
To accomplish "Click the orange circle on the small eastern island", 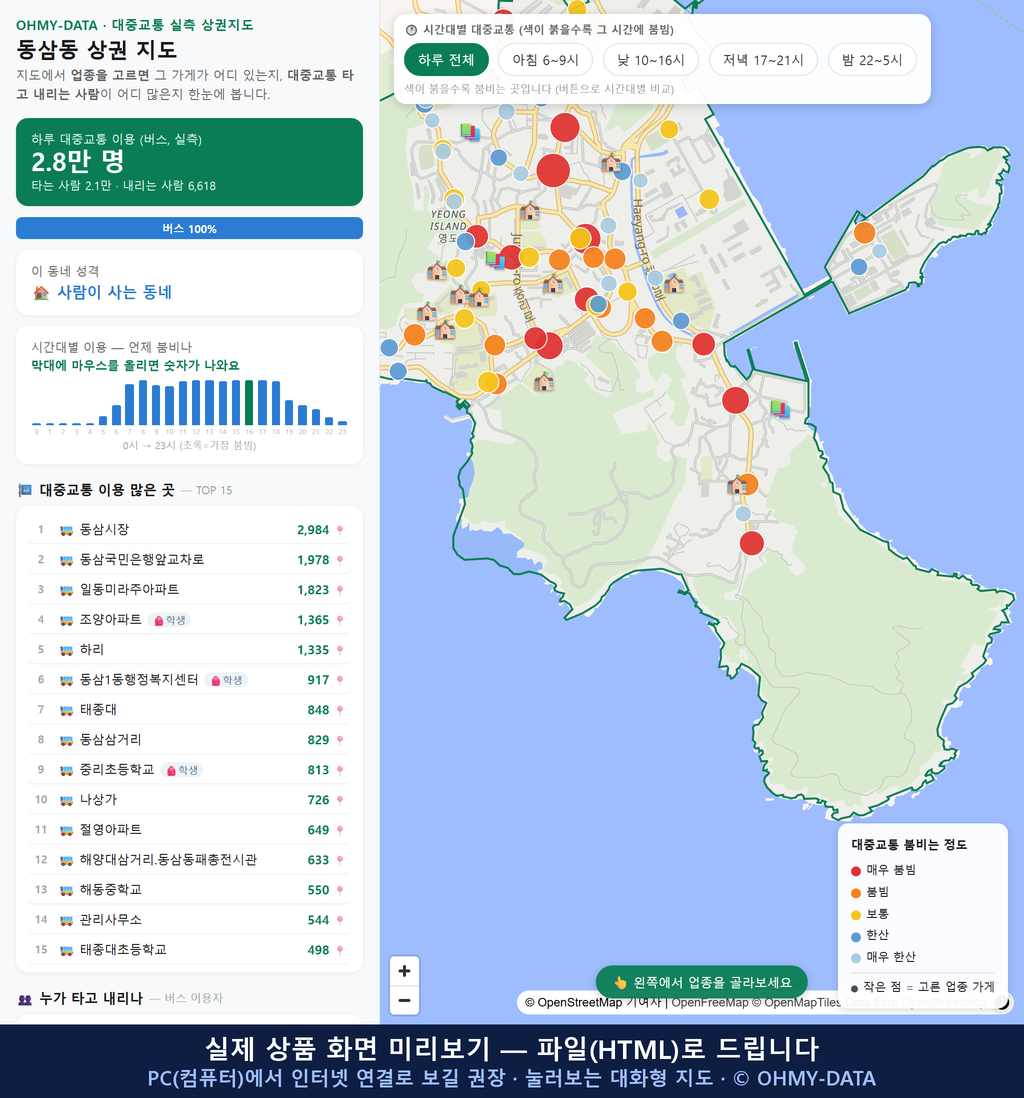I will pyautogui.click(x=864, y=232).
